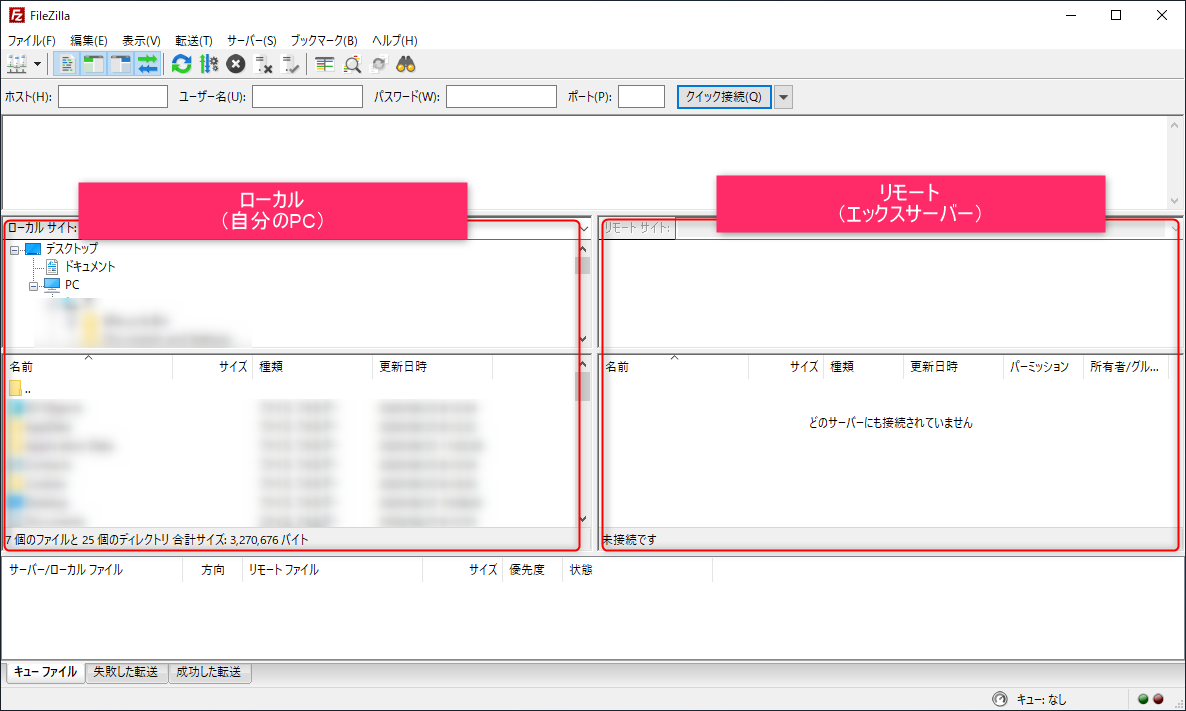Viewport: 1186px width, 711px height.
Task: Click the local tree scrollbar down arrow
Action: tap(582, 339)
